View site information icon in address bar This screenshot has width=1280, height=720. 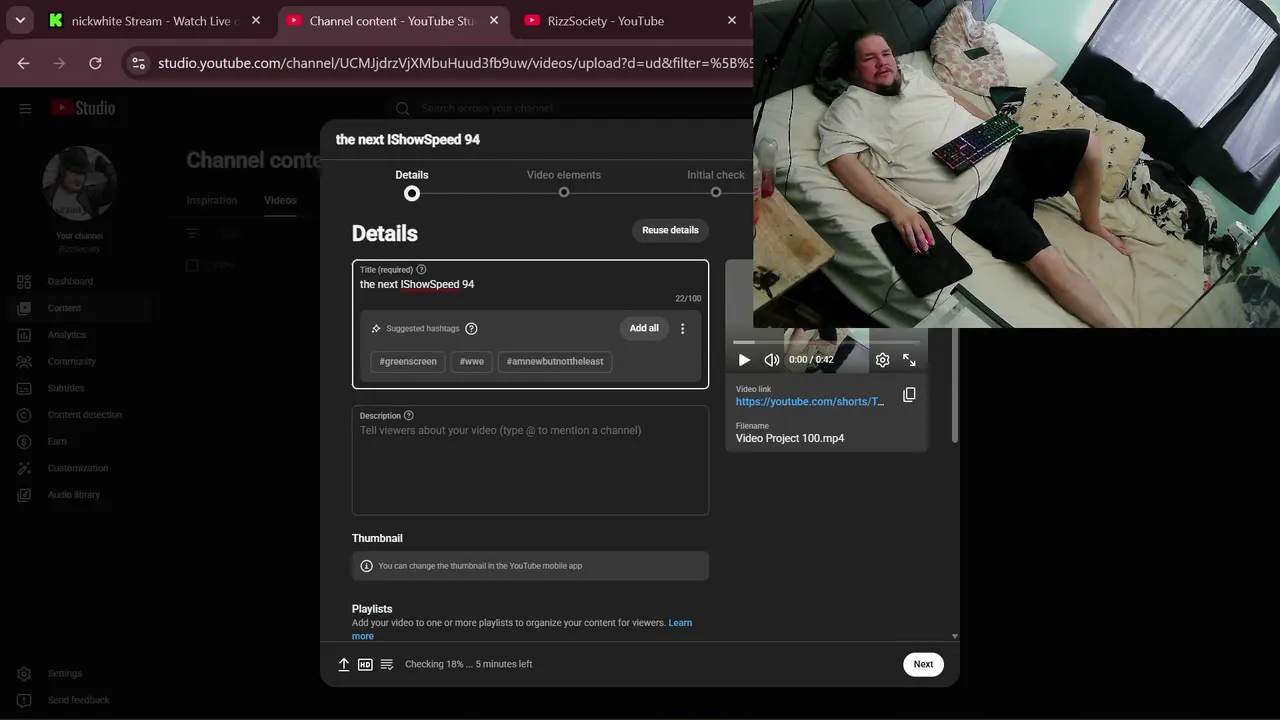pyautogui.click(x=139, y=63)
